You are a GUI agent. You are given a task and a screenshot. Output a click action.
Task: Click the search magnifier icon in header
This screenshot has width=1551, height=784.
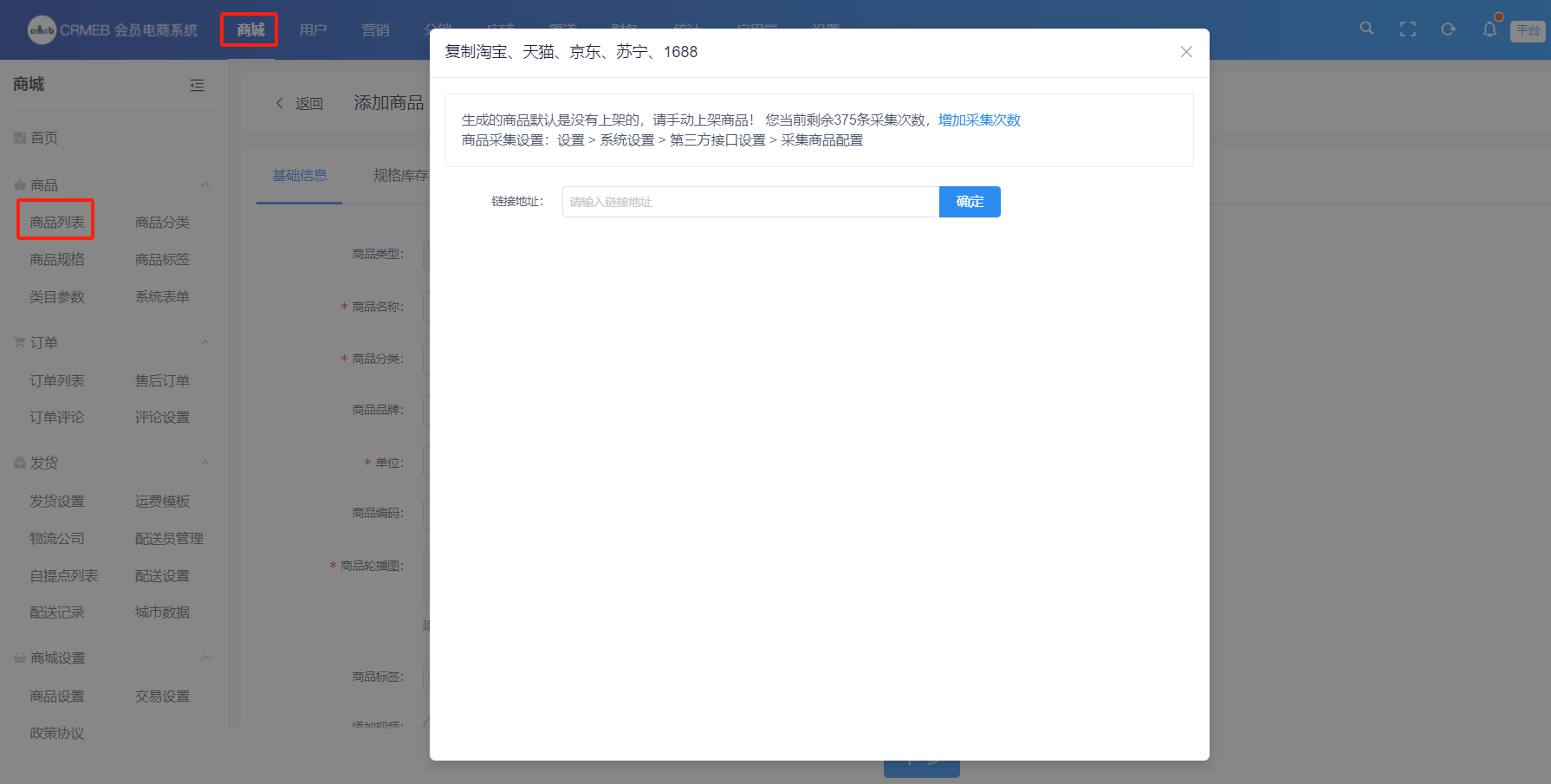coord(1366,29)
